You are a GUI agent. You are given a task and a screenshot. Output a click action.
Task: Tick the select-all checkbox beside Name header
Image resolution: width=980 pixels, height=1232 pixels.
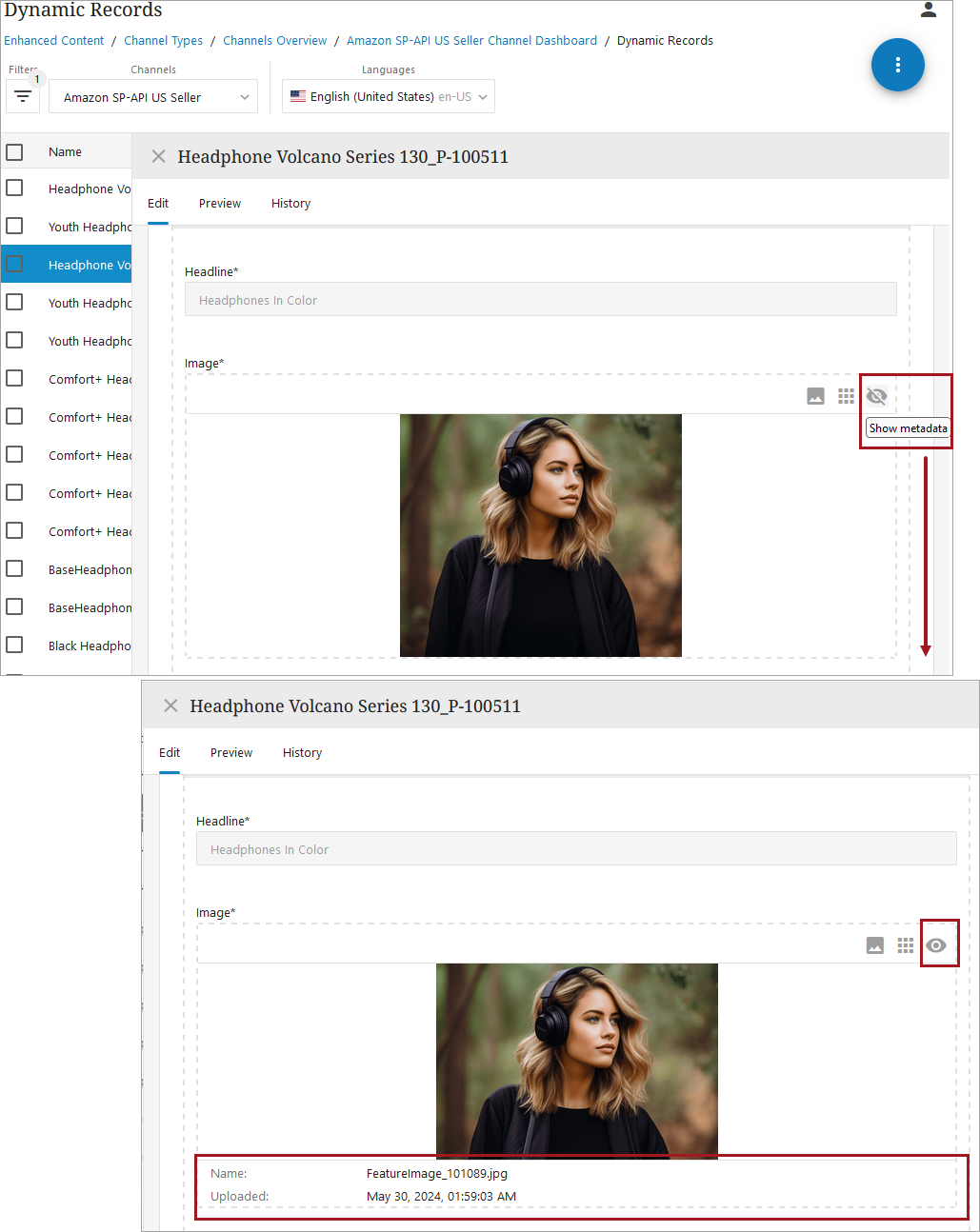[x=14, y=152]
